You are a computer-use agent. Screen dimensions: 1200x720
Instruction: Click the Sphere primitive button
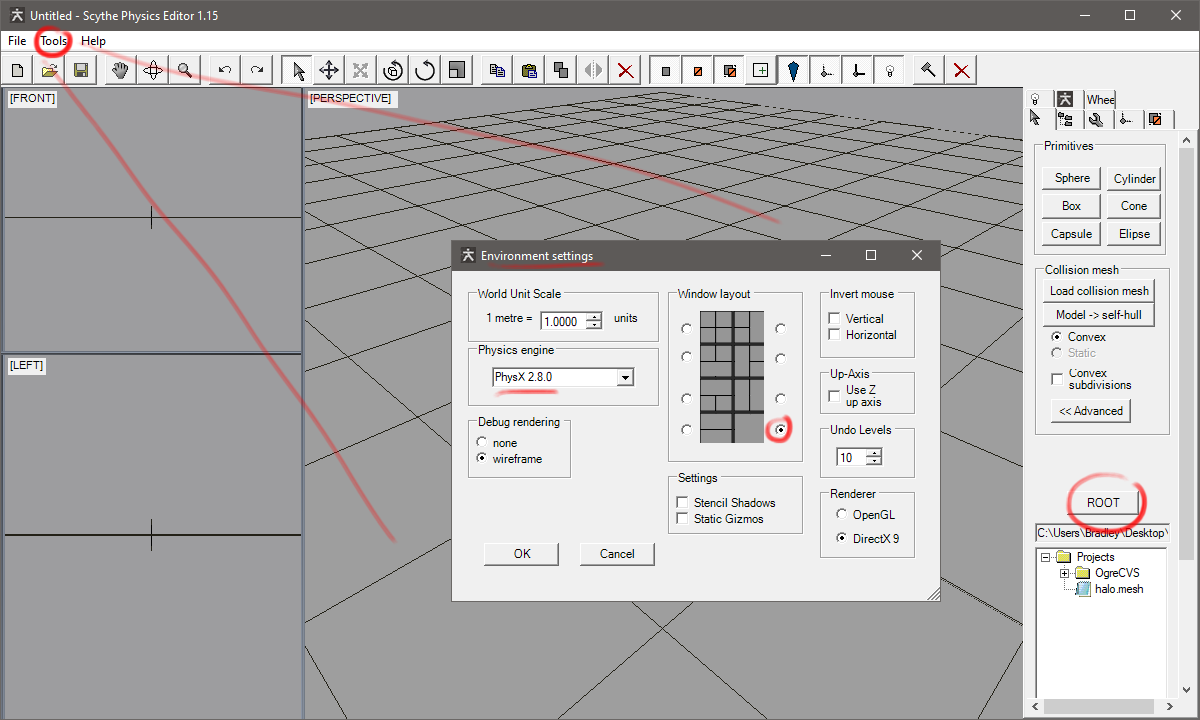1072,178
